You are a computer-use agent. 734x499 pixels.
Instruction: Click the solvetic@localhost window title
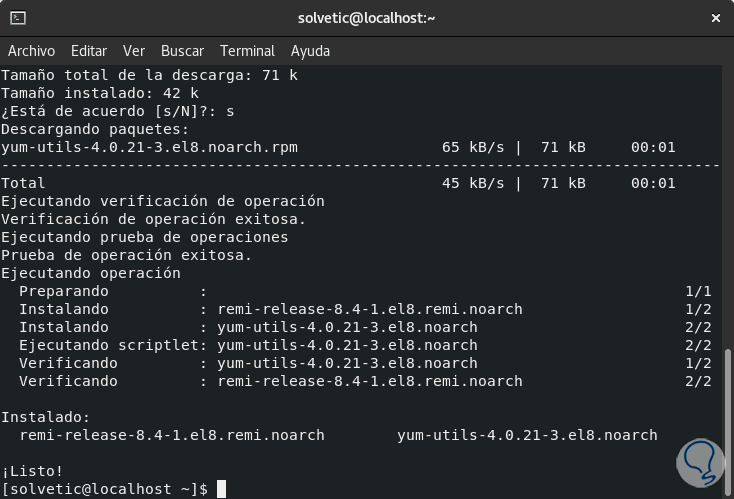coord(367,18)
